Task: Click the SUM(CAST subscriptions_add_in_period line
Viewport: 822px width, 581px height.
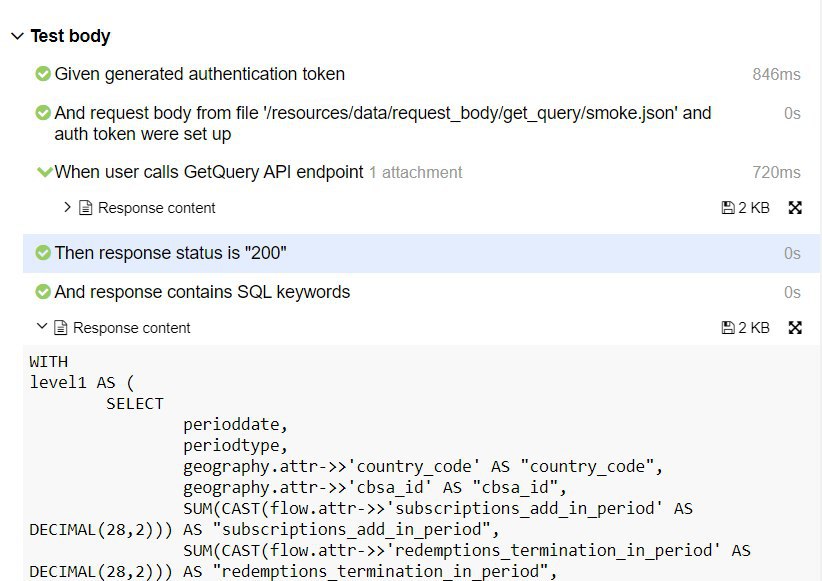Action: 438,509
